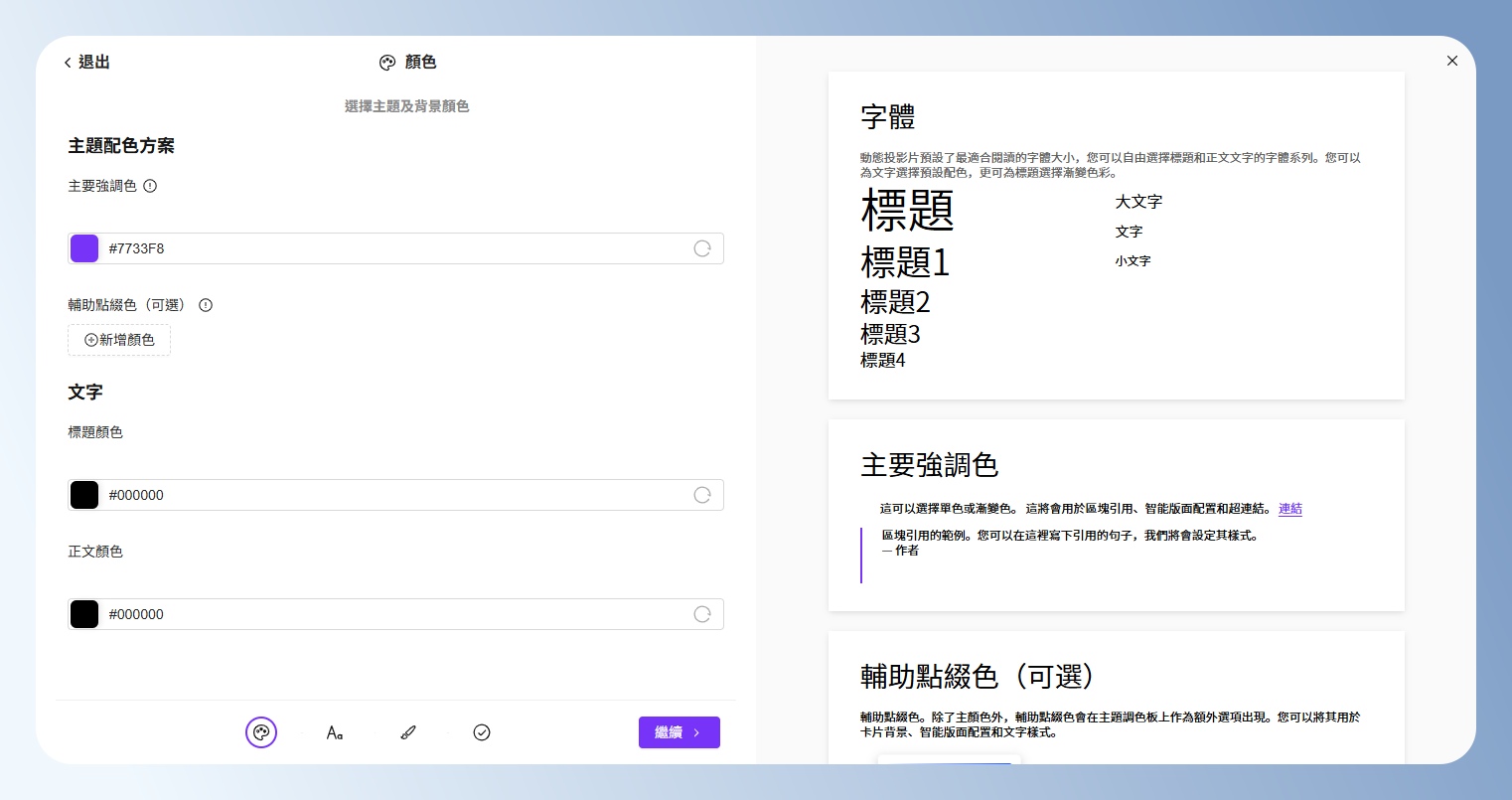The image size is (1512, 800).
Task: Go to the checkmark finish step icon
Action: [x=482, y=732]
